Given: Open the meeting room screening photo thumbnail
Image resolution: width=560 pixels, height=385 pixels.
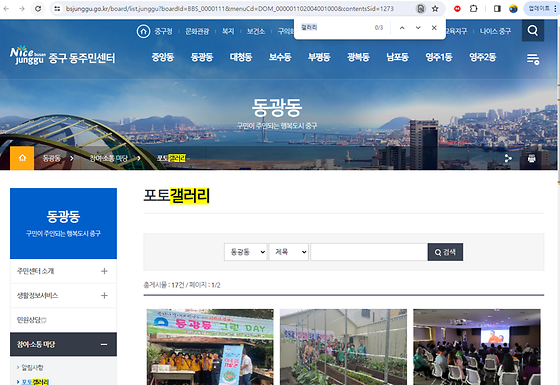Looking at the screenshot, I should pos(477,347).
